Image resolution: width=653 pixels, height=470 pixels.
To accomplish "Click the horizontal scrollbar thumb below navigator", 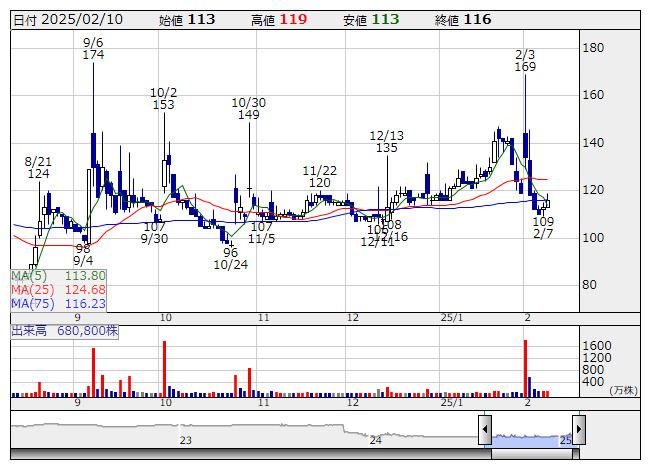I will coord(532,454).
